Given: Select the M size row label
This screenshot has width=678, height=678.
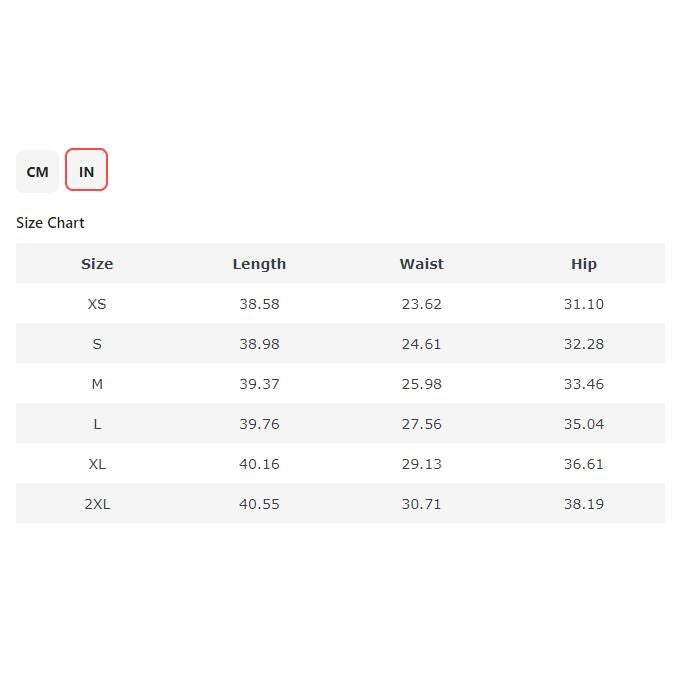Looking at the screenshot, I should click(x=97, y=384).
